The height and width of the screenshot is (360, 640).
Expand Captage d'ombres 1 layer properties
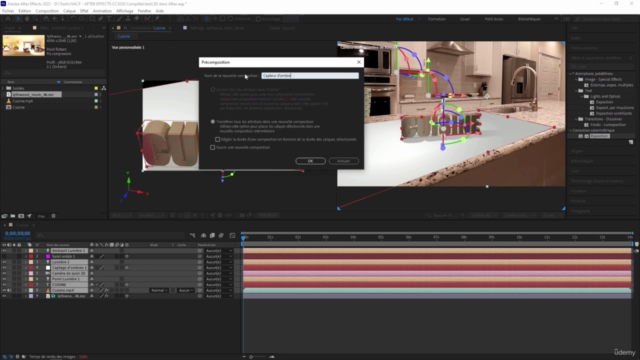coord(25,268)
